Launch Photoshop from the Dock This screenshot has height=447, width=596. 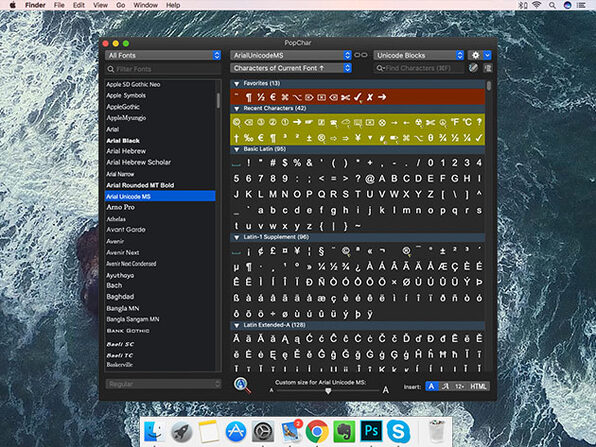click(371, 431)
